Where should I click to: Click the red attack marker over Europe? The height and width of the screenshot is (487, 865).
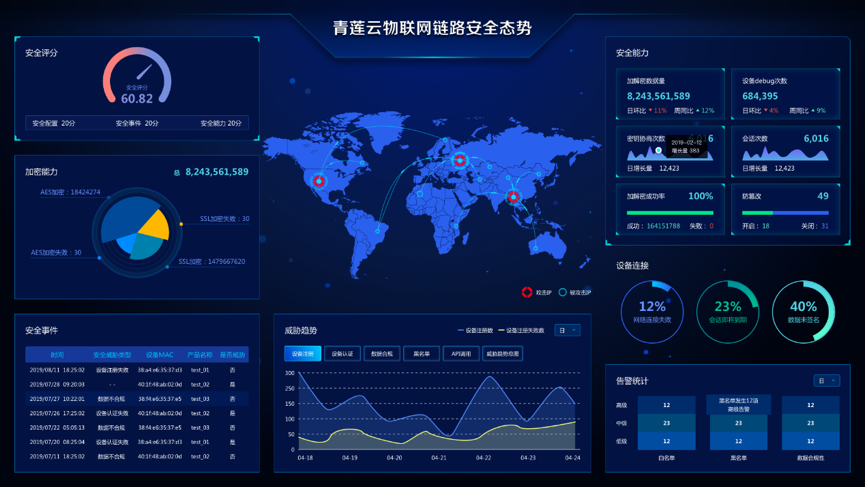[459, 160]
